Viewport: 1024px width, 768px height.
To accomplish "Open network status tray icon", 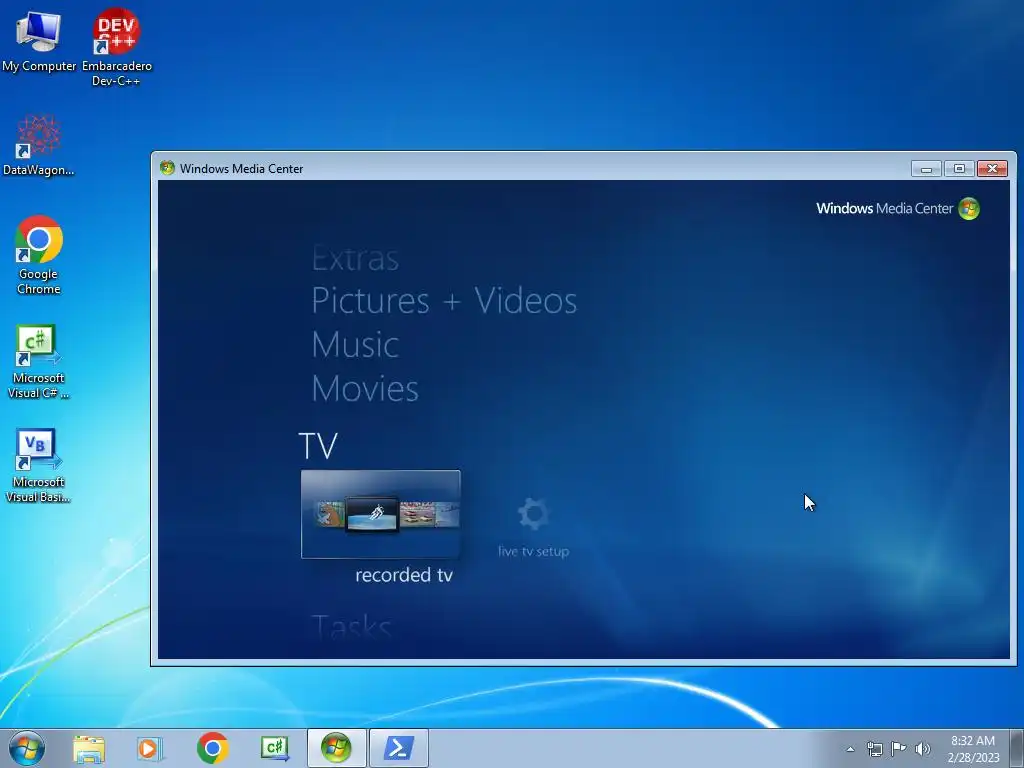I will (x=874, y=749).
